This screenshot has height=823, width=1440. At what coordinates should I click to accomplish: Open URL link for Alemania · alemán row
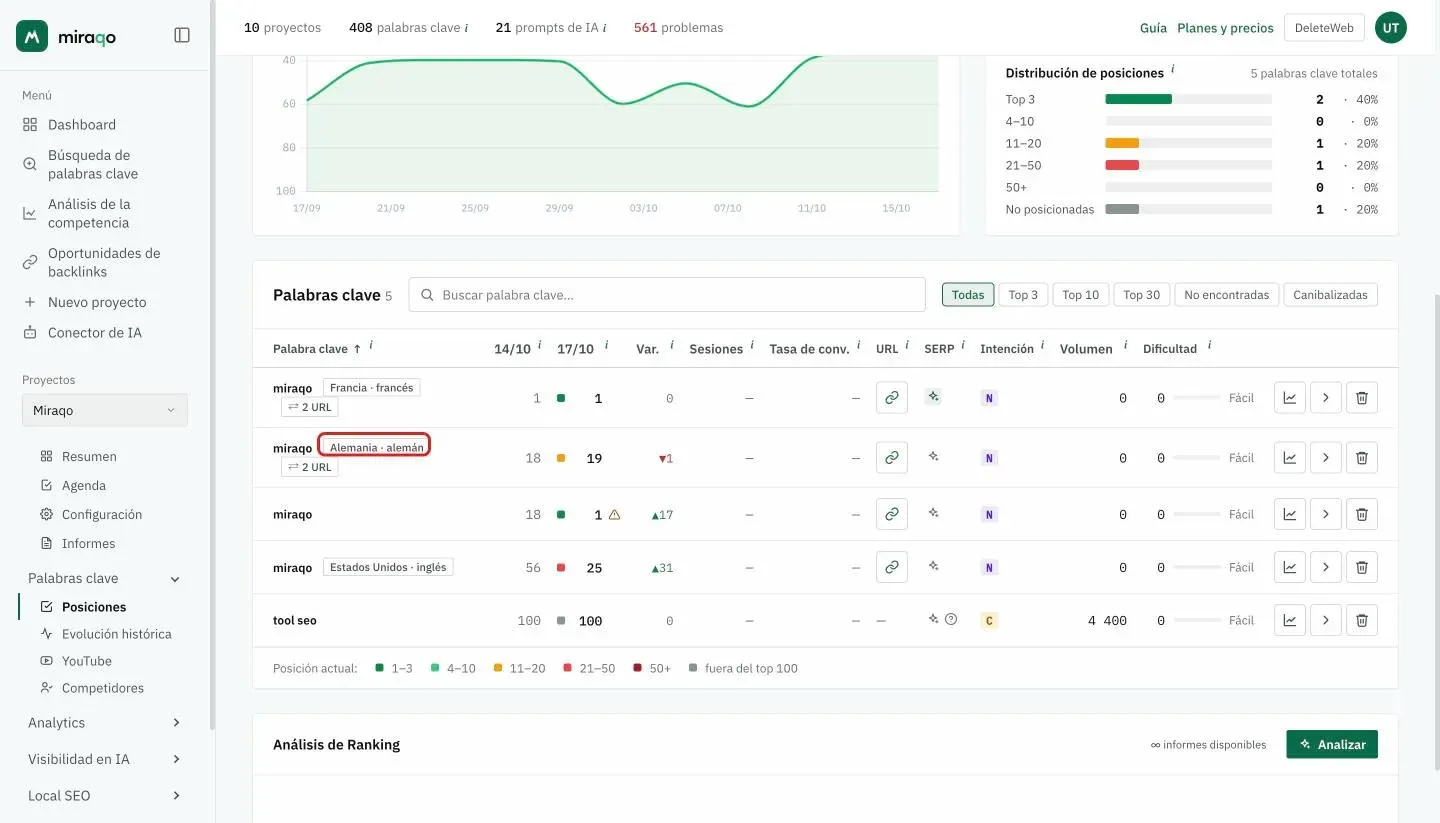(891, 457)
